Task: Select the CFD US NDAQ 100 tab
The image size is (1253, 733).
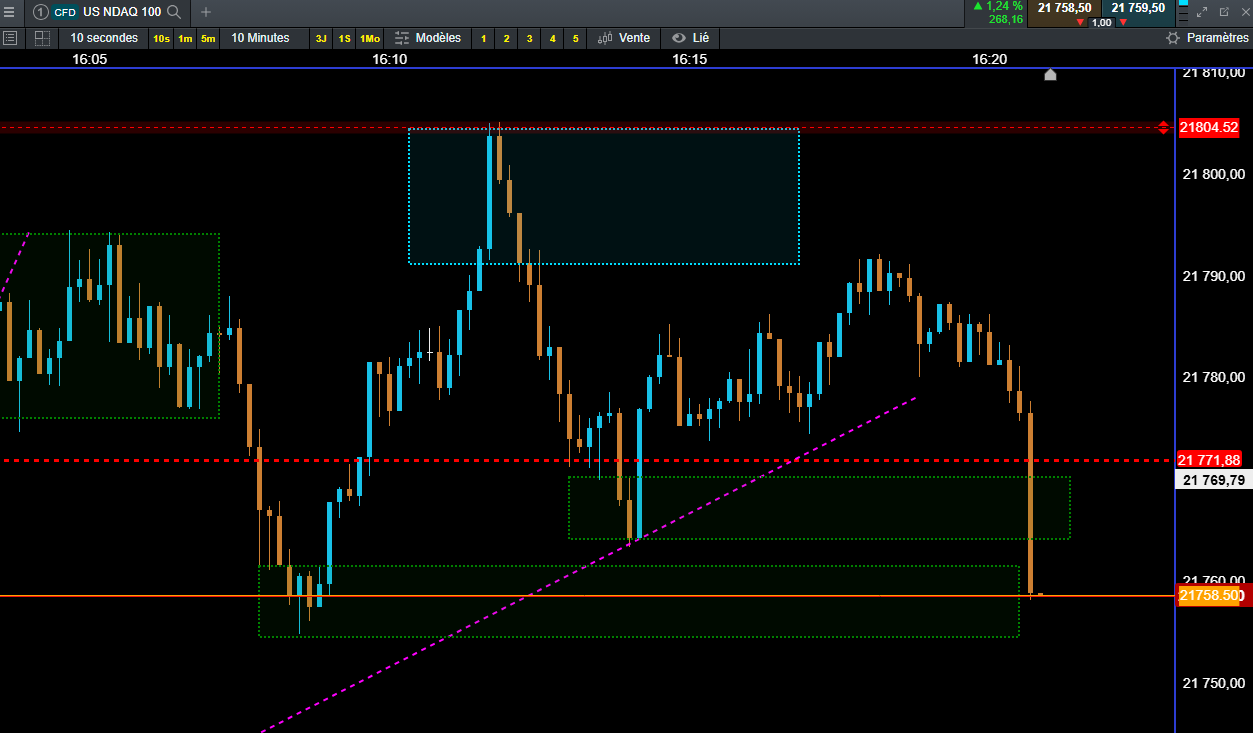Action: [106, 12]
